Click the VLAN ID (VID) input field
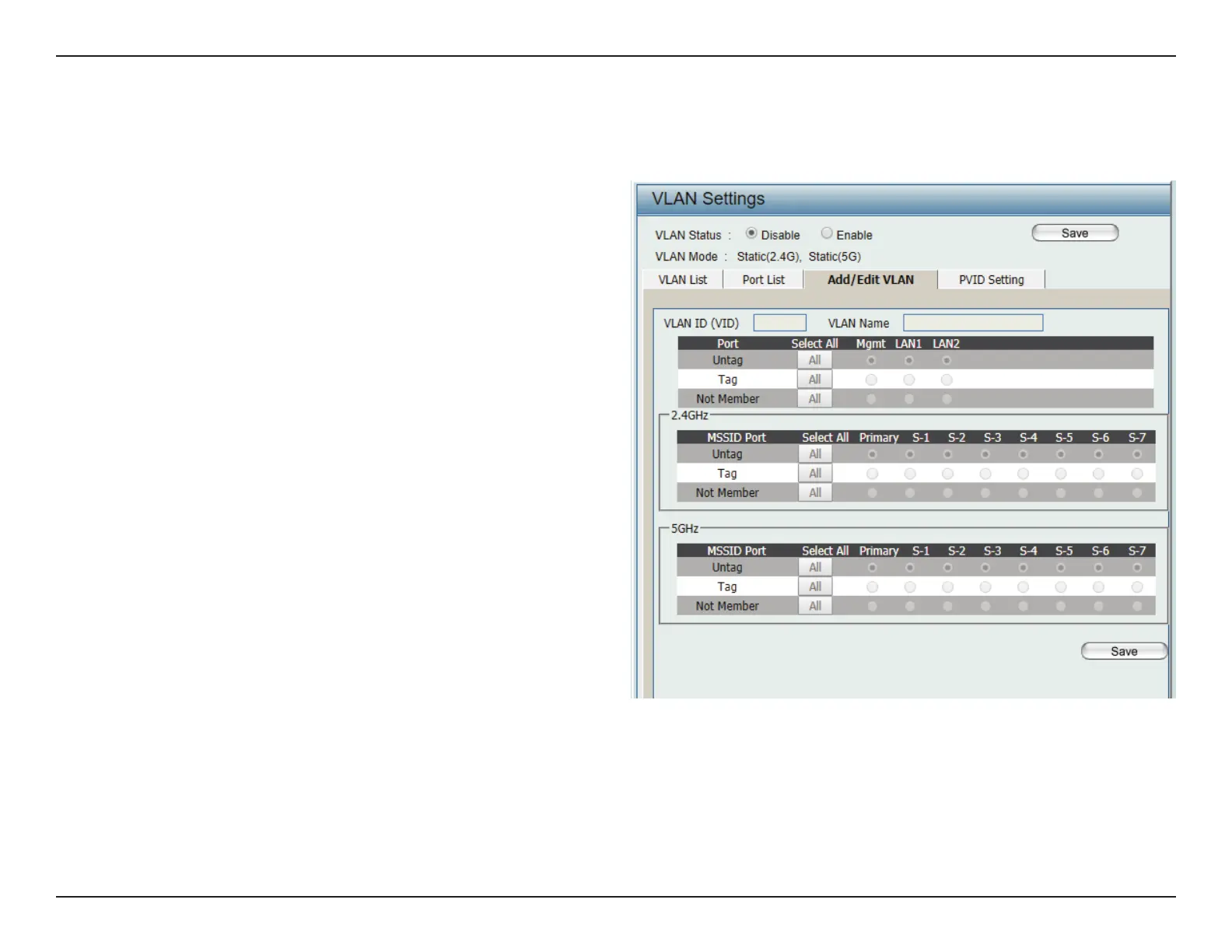The width and height of the screenshot is (1232, 952). 779,323
